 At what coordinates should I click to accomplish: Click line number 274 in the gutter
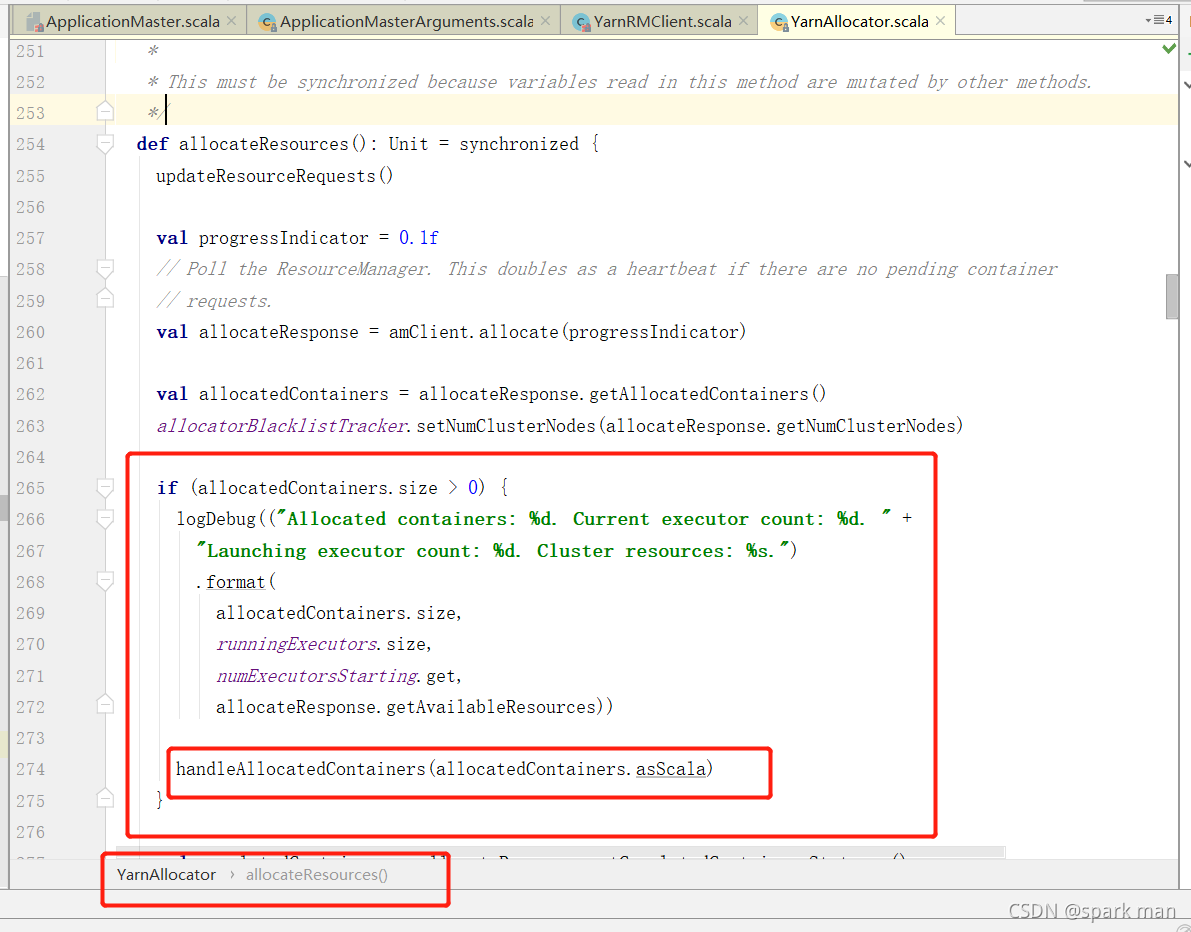click(x=30, y=769)
